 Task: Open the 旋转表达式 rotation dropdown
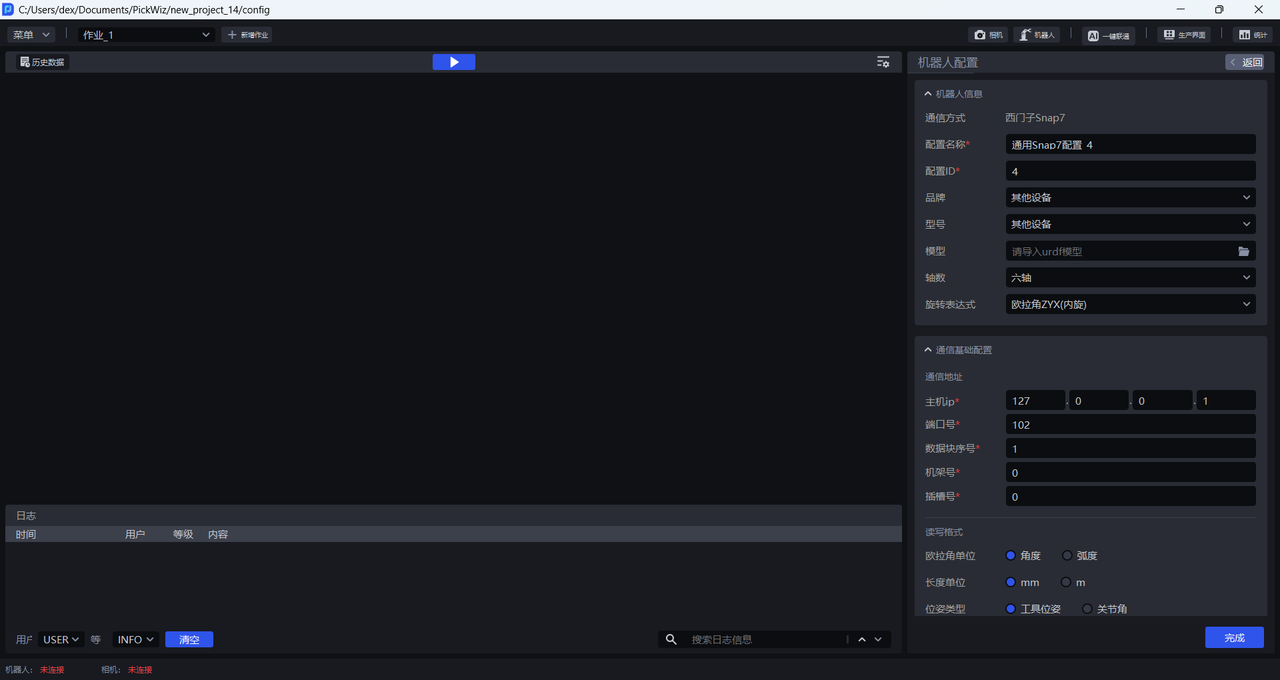coord(1130,304)
